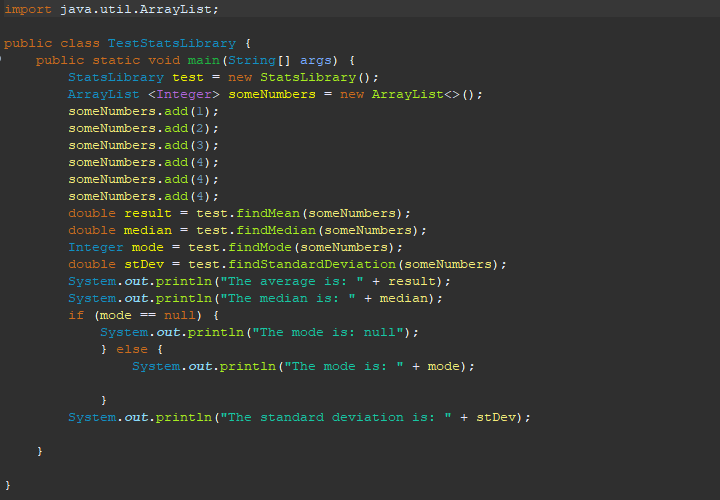Click "stDev" in the last println statement
The width and height of the screenshot is (720, 500).
(x=496, y=417)
